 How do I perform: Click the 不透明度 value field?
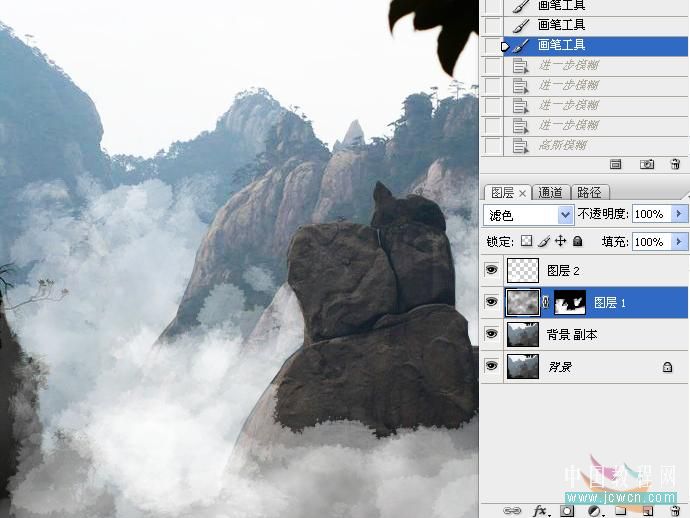coord(651,214)
